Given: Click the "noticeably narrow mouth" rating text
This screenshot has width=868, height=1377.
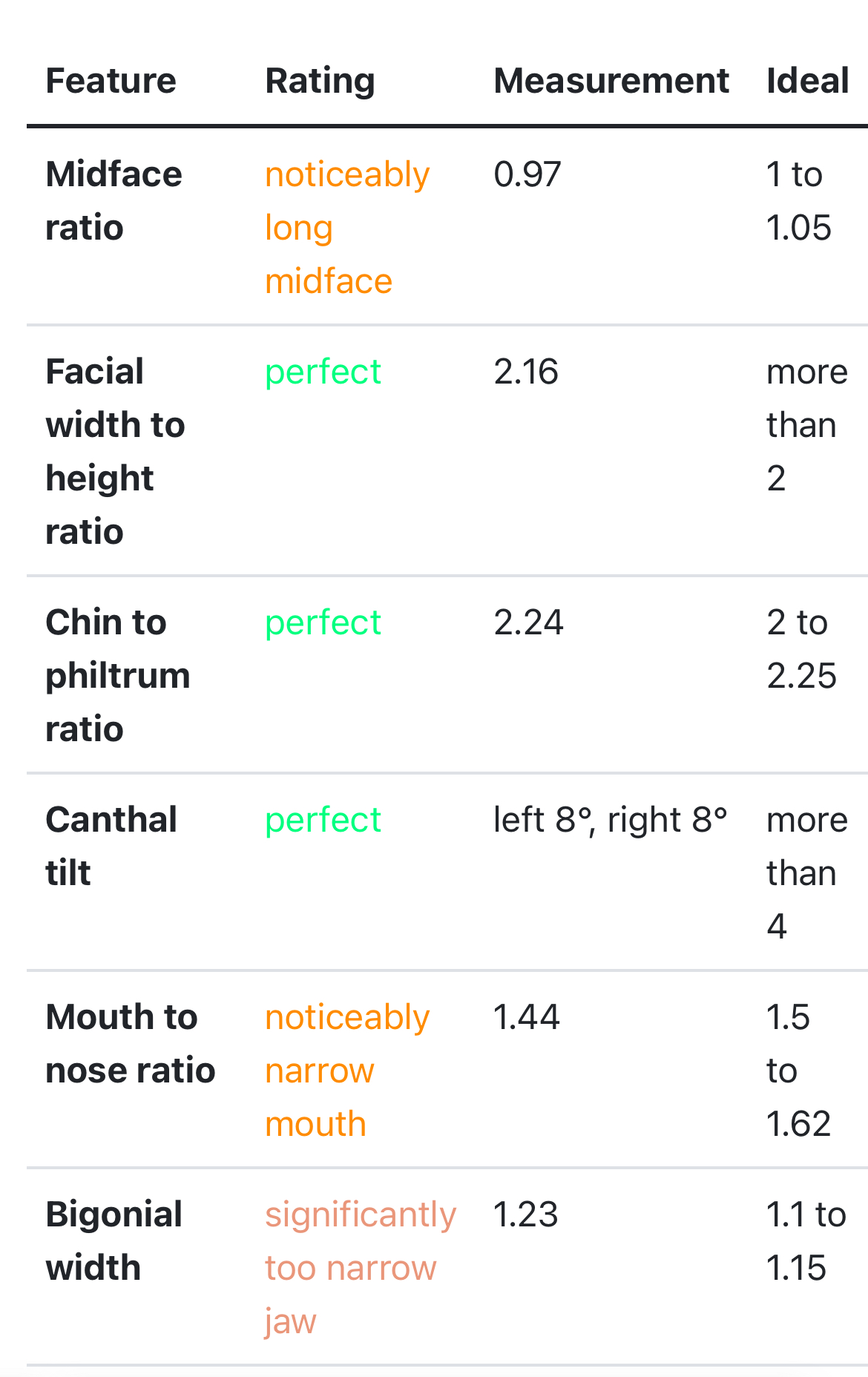Looking at the screenshot, I should [346, 1070].
